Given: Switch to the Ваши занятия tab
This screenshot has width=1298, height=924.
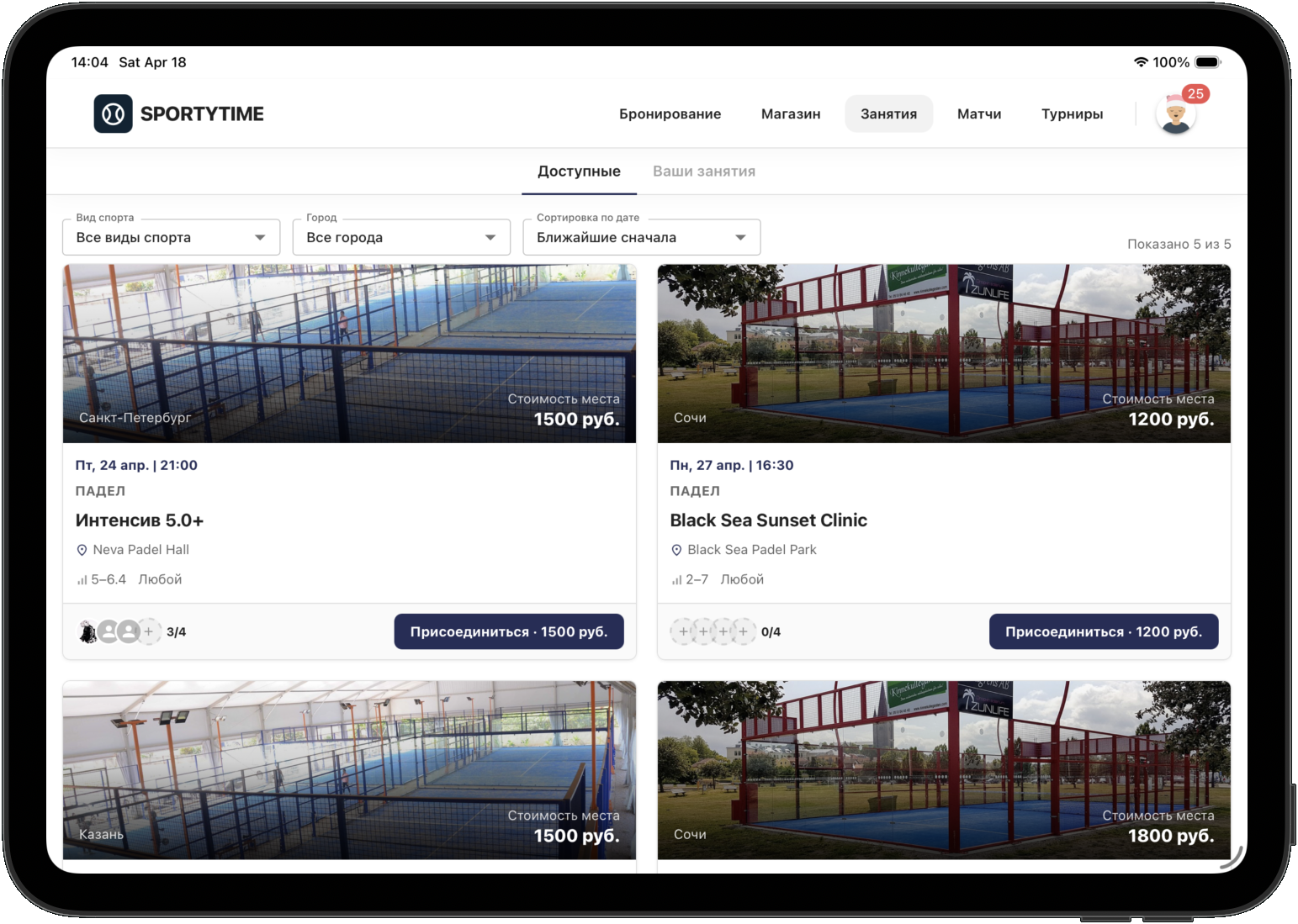Looking at the screenshot, I should (x=704, y=172).
